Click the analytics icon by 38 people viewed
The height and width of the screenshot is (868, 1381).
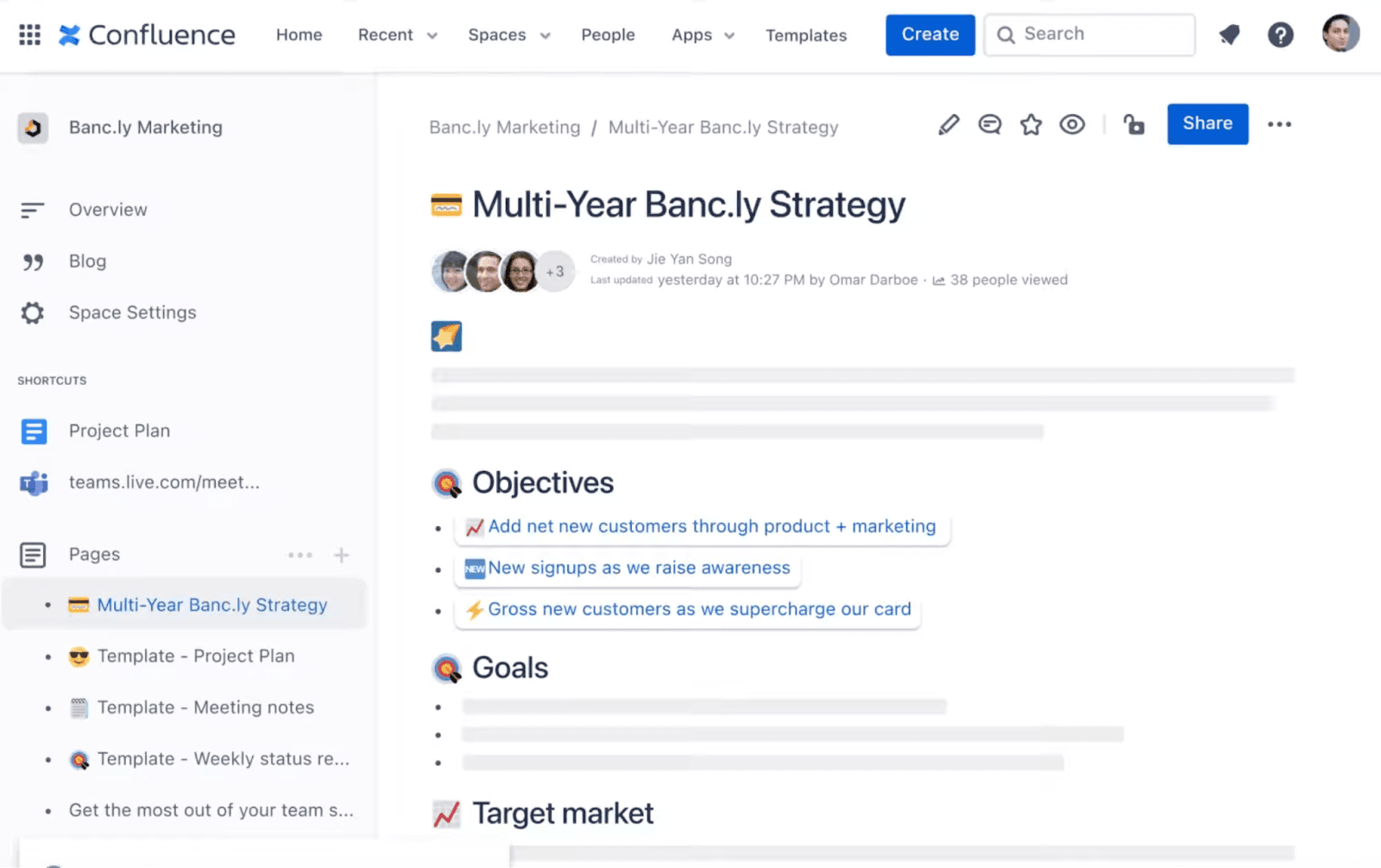(x=938, y=280)
